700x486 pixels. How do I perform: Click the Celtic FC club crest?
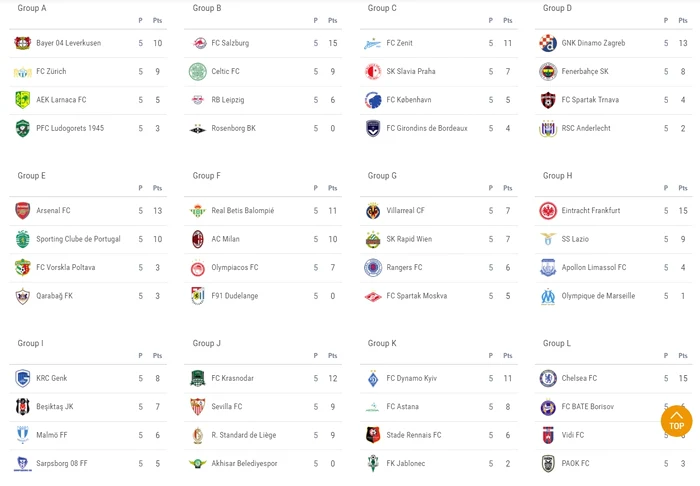pos(198,71)
